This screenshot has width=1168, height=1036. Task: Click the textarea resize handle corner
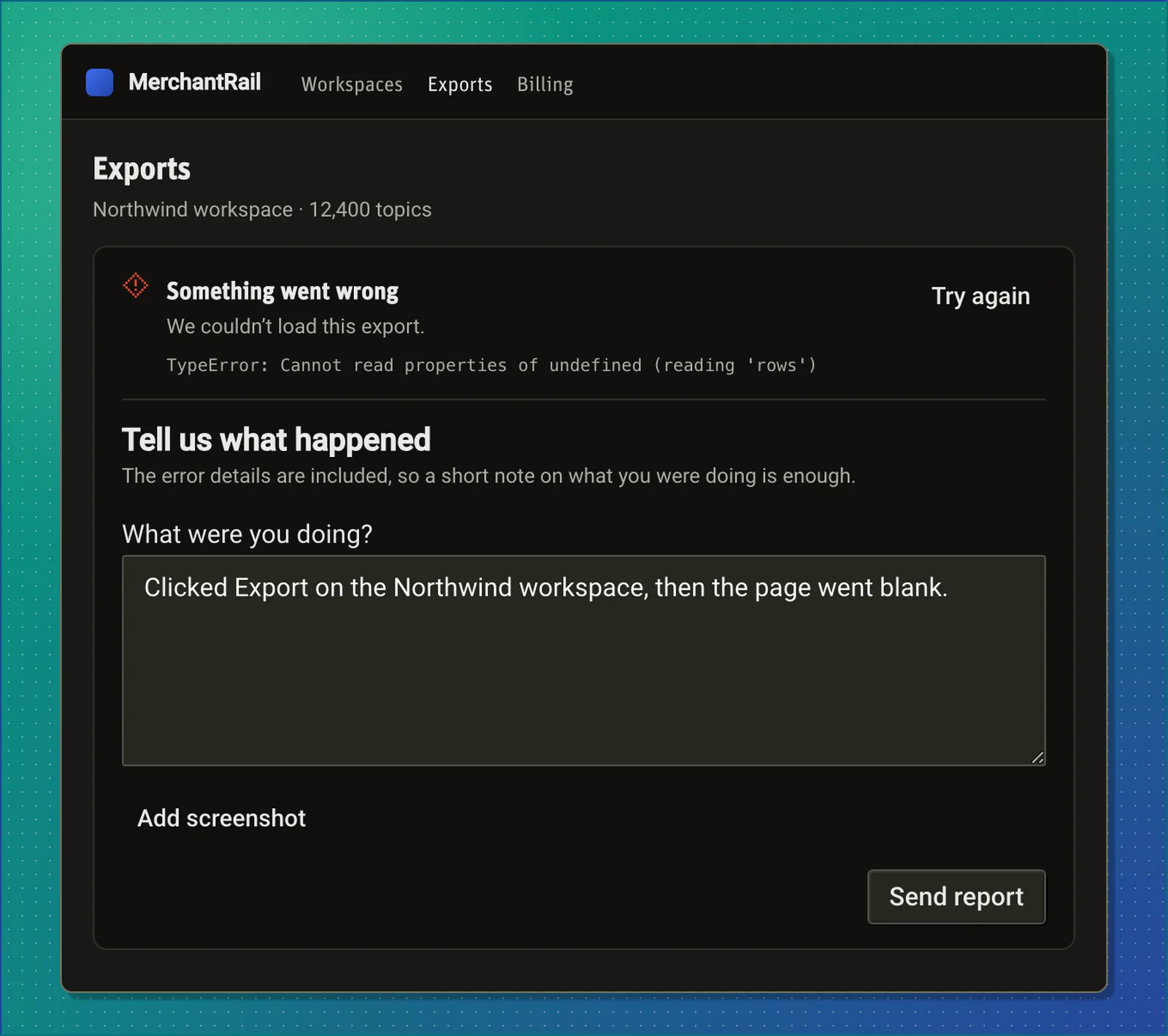pyautogui.click(x=1037, y=758)
